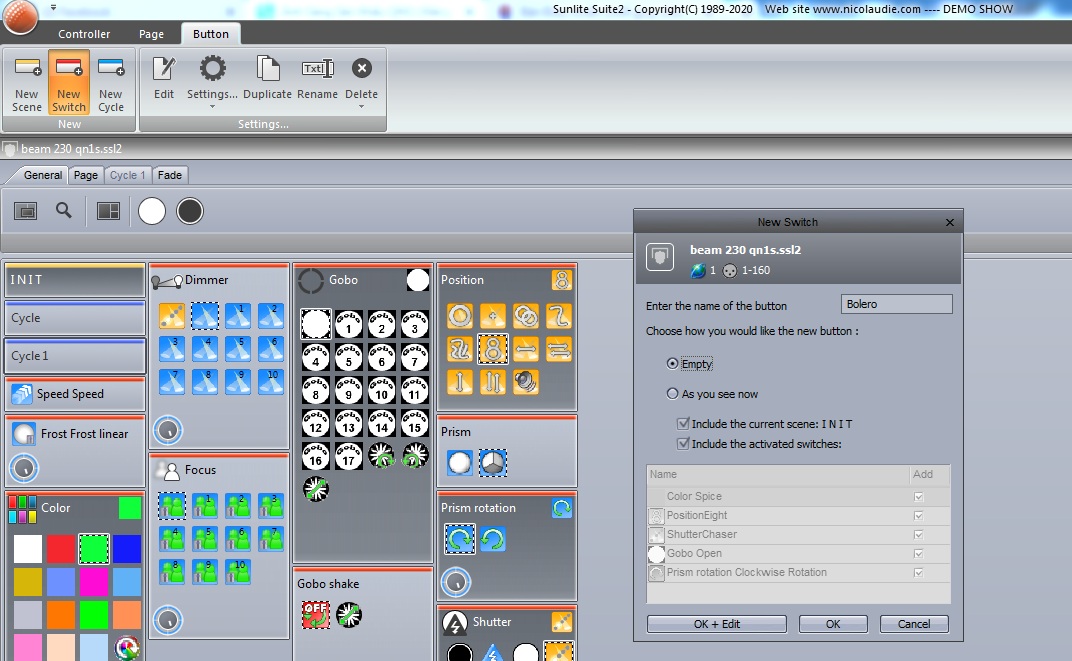Click the OFF gobo shake icon
Viewport: 1072px width, 661px height.
(316, 615)
